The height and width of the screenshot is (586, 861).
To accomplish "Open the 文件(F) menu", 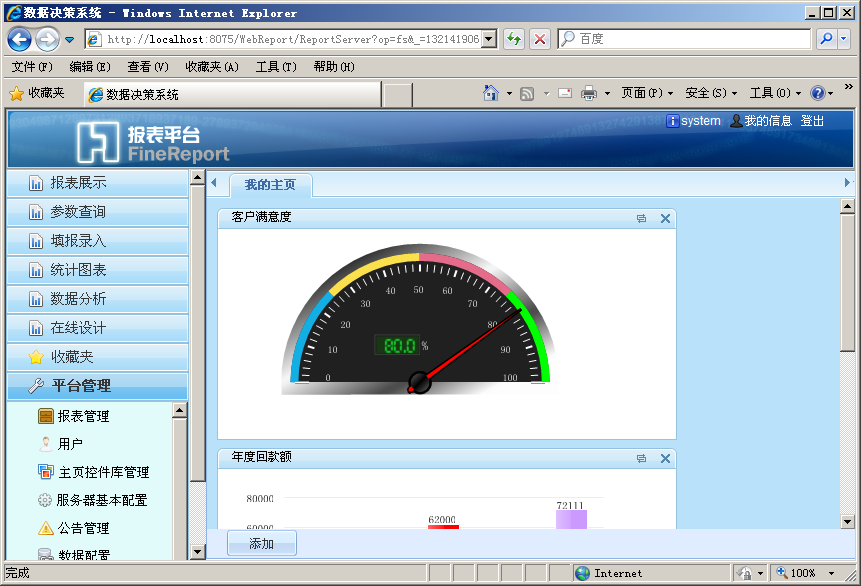I will [32, 67].
